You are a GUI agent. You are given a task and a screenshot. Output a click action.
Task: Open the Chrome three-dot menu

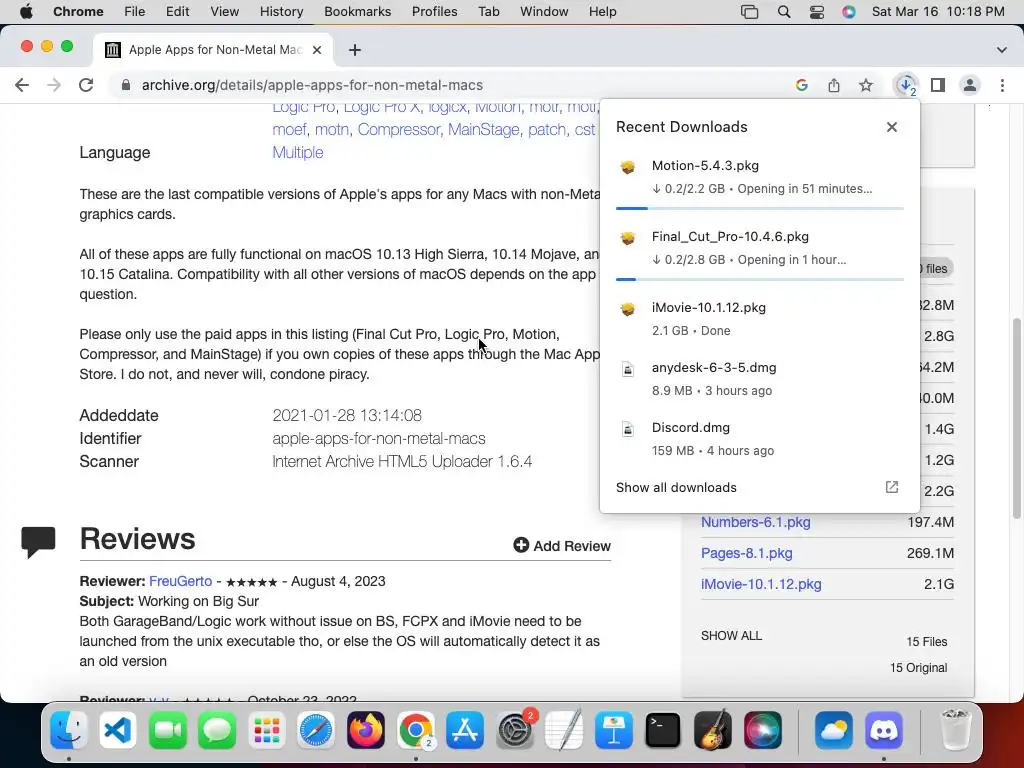click(1002, 85)
